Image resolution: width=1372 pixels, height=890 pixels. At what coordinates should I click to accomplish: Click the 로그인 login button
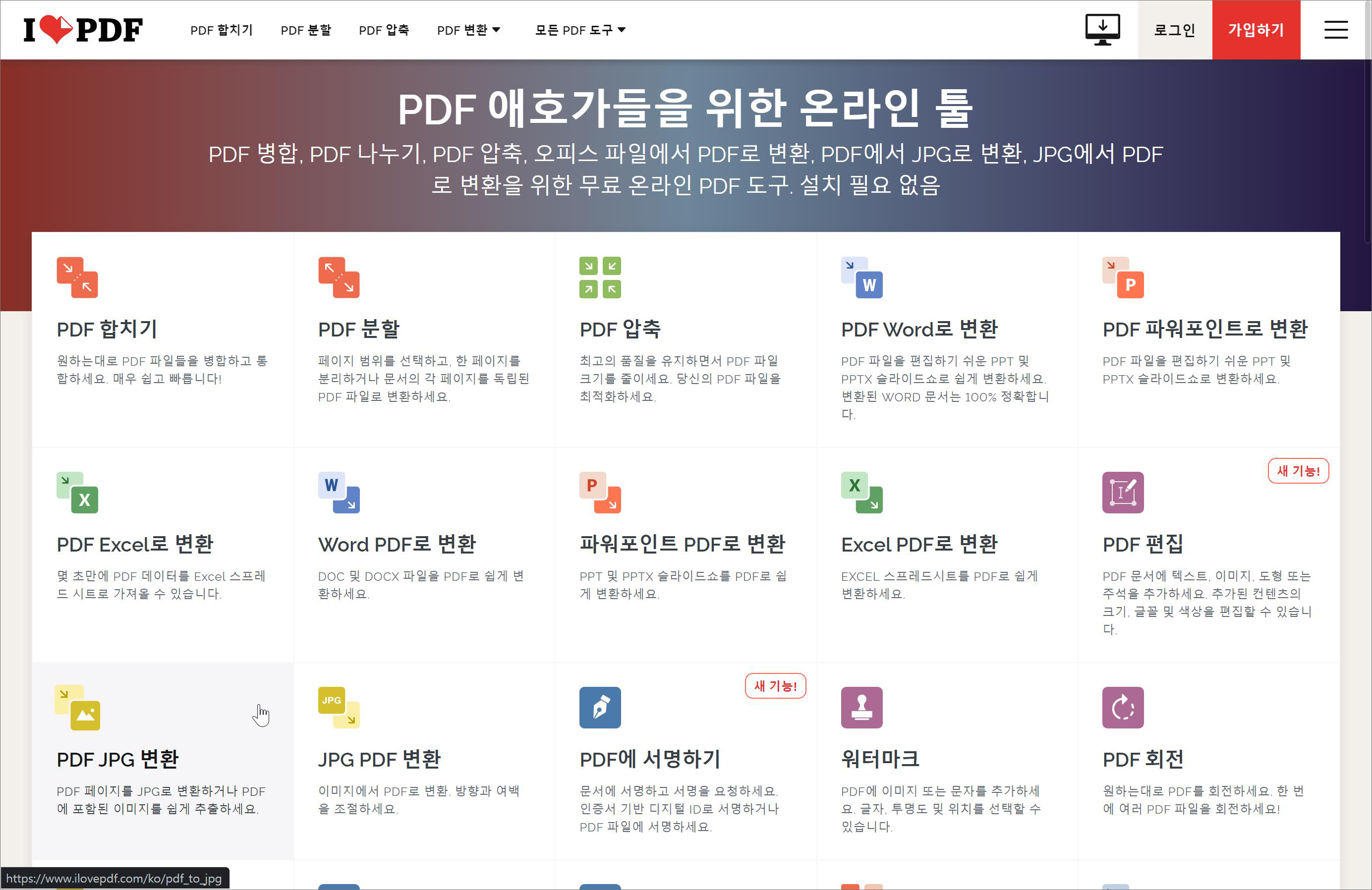coord(1174,30)
